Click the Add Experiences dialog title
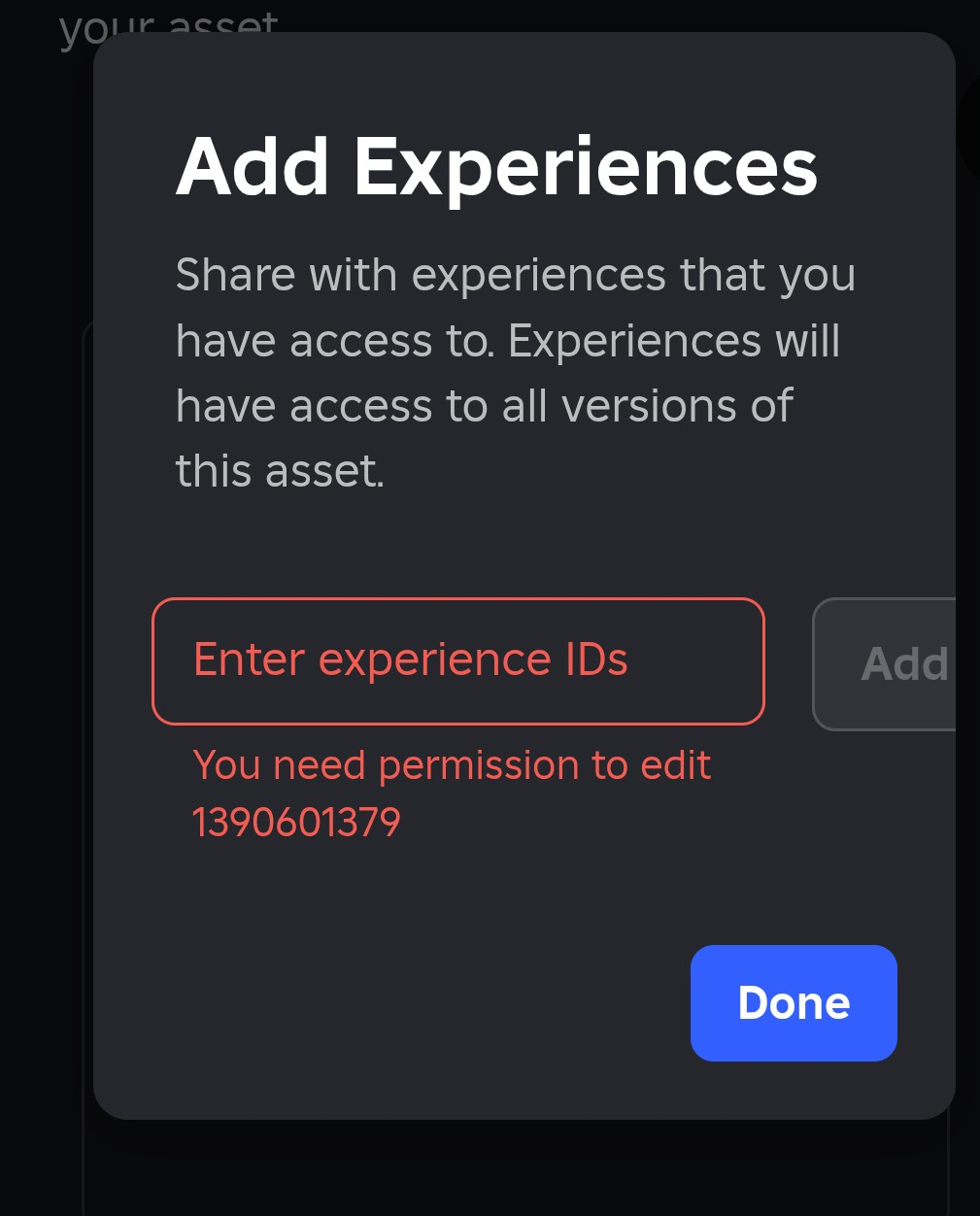 [496, 167]
